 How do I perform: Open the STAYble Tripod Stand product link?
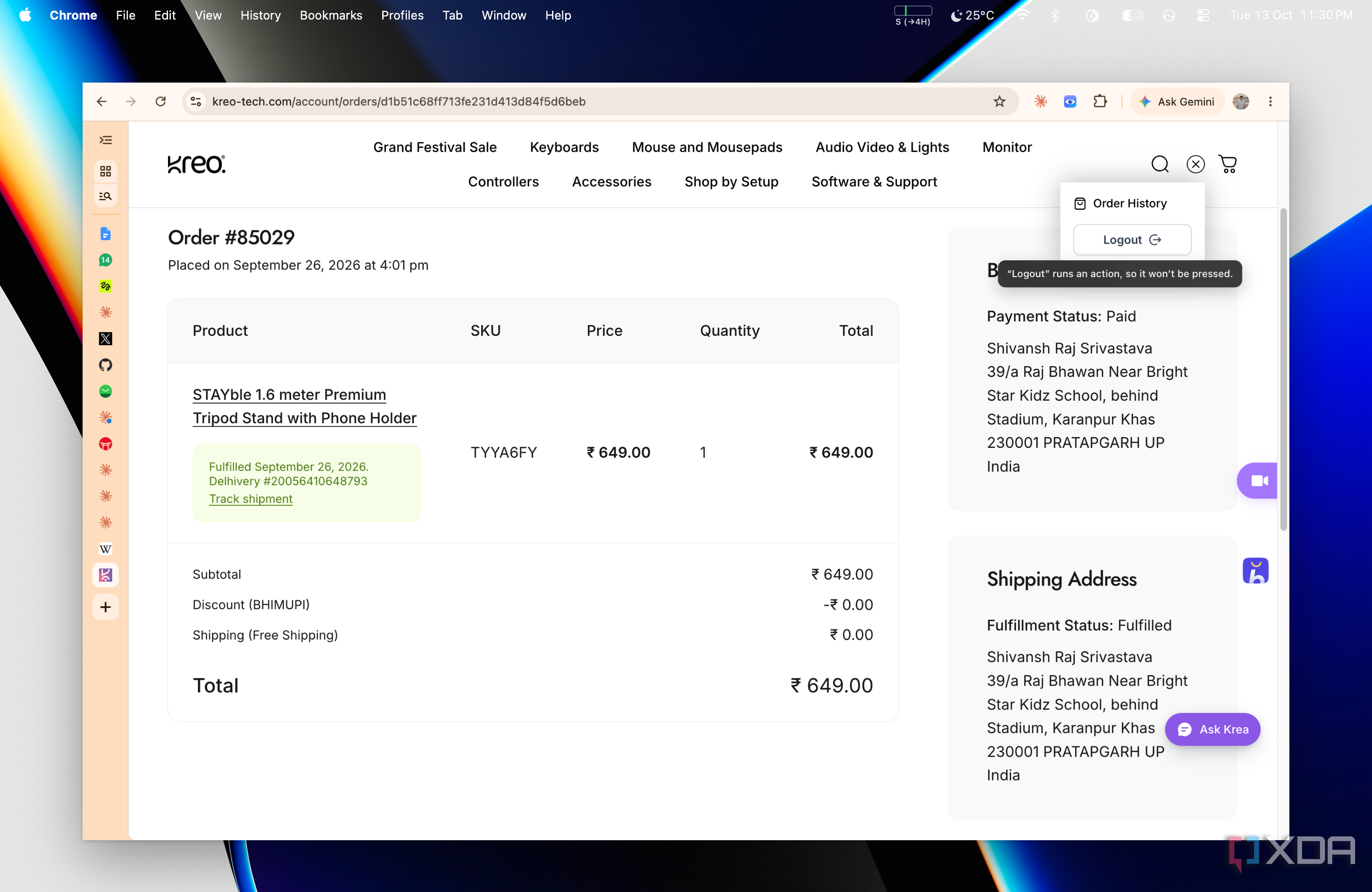tap(304, 406)
